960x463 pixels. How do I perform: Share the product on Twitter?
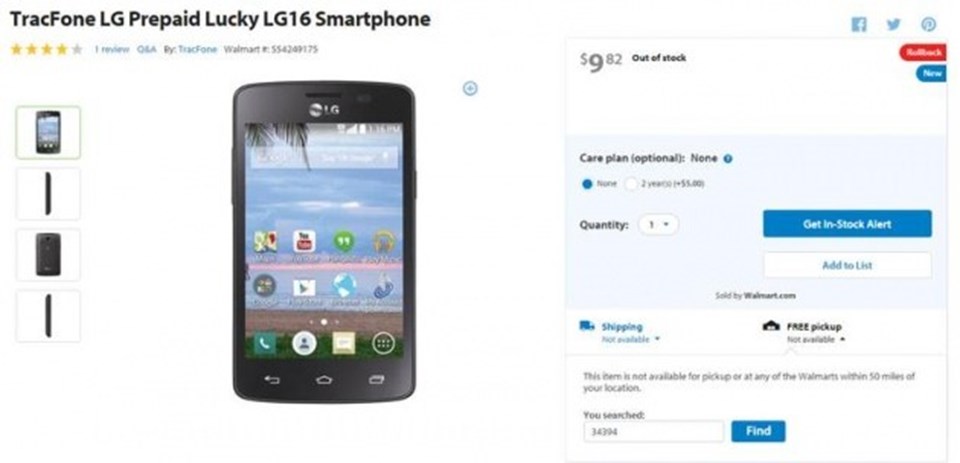point(894,24)
